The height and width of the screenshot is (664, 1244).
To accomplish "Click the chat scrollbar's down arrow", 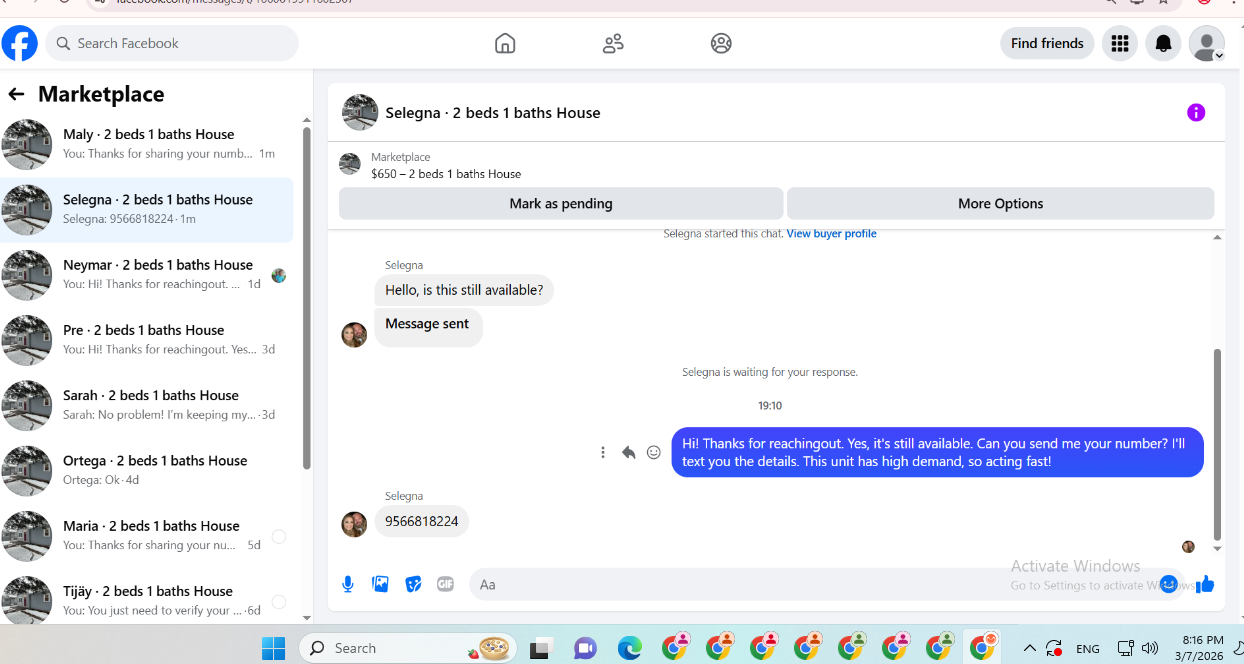I will pos(1217,548).
